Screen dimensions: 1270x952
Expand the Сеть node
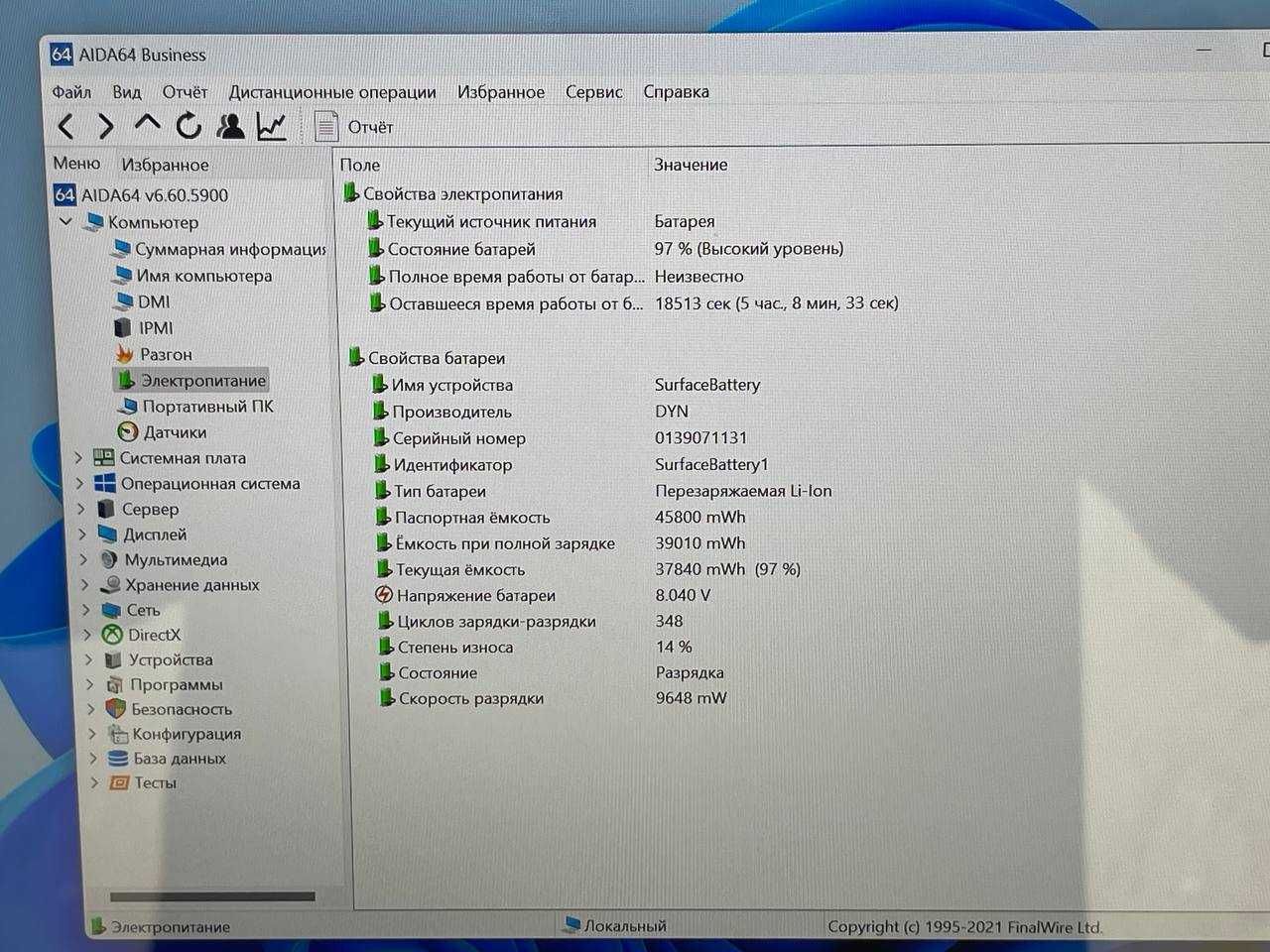point(86,610)
